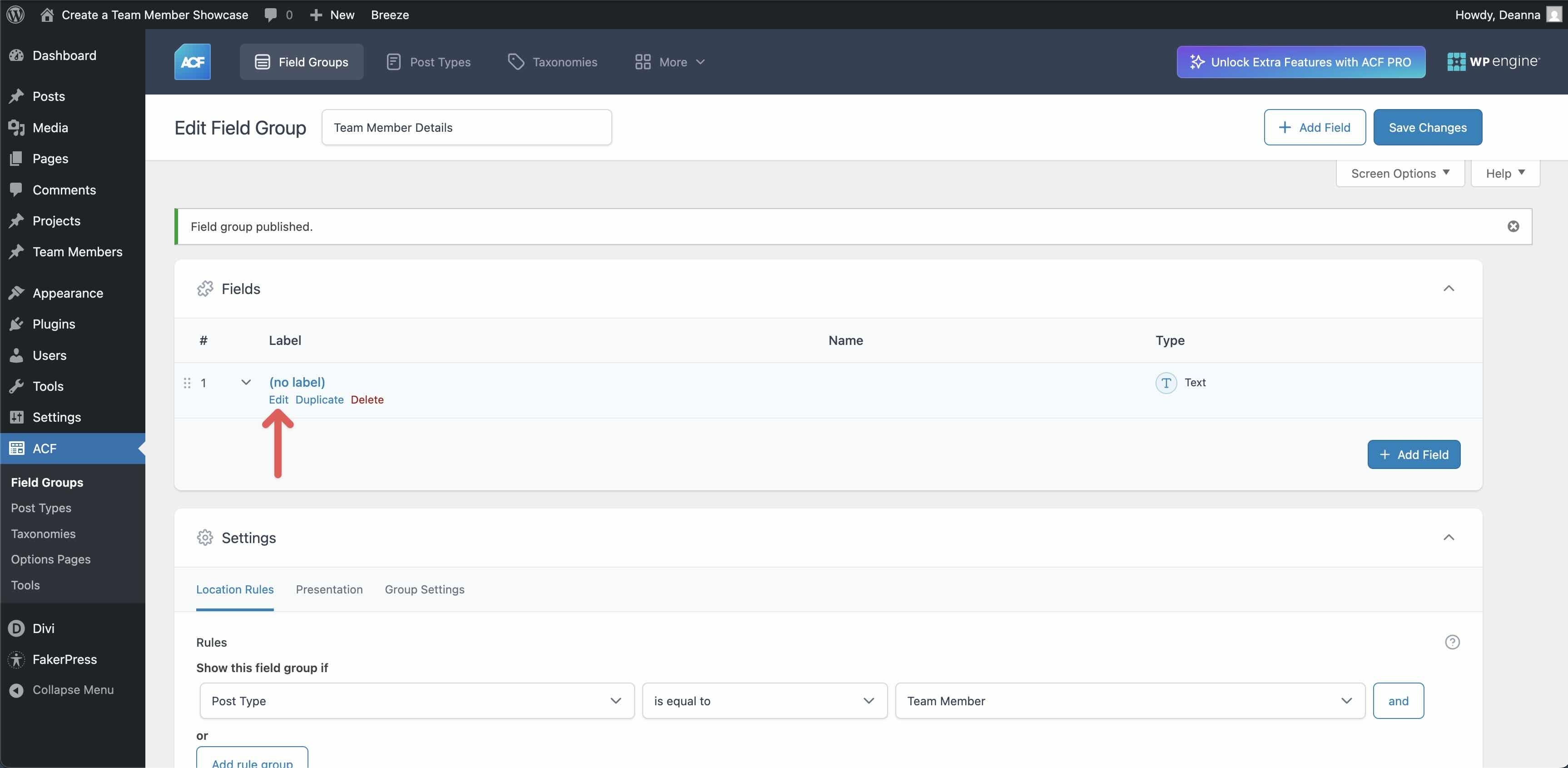Click the FakerPress sidebar icon

point(16,659)
